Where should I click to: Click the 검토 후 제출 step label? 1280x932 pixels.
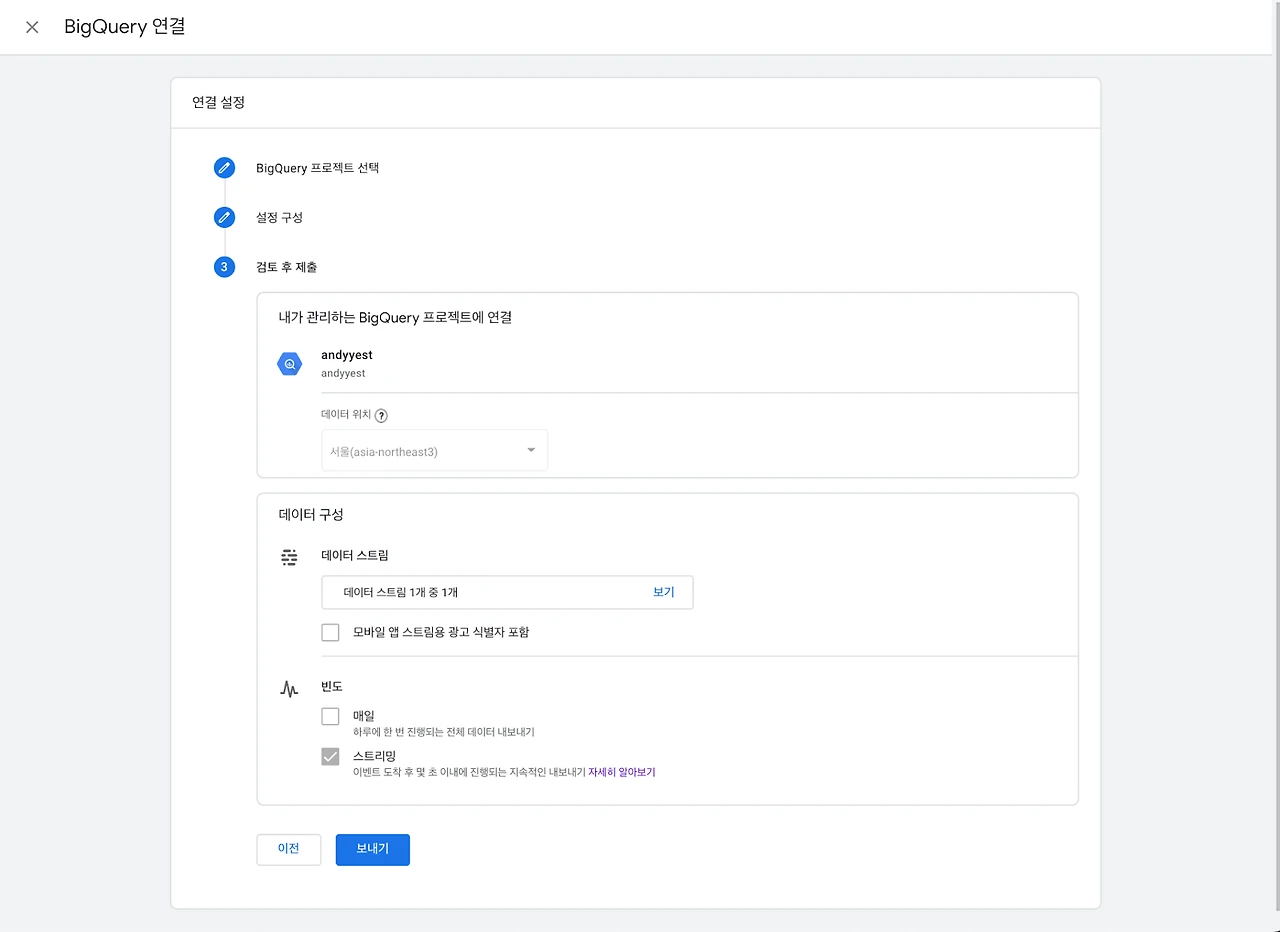287,267
